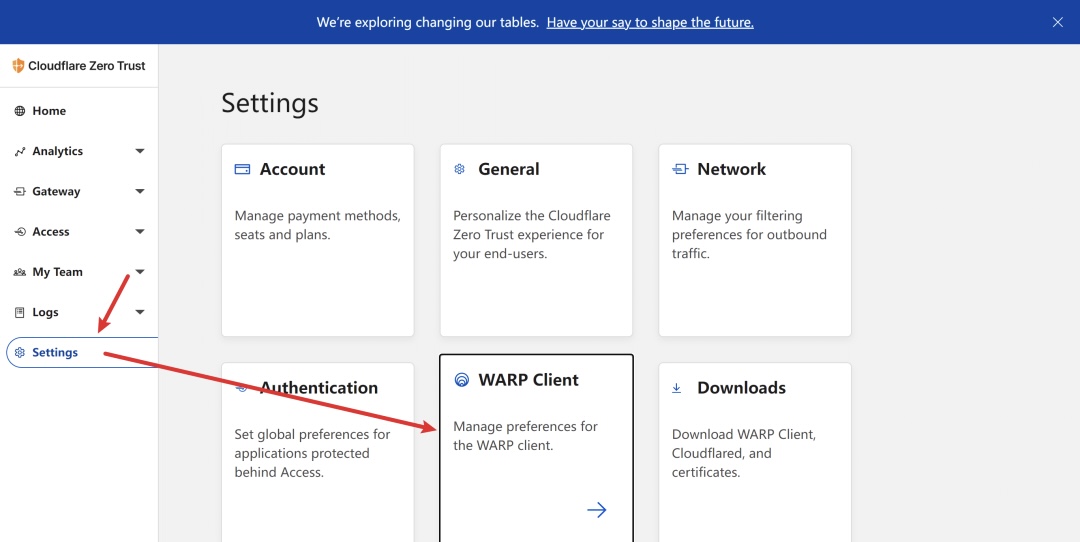Image resolution: width=1080 pixels, height=542 pixels.
Task: Open the Account settings card
Action: 318,240
